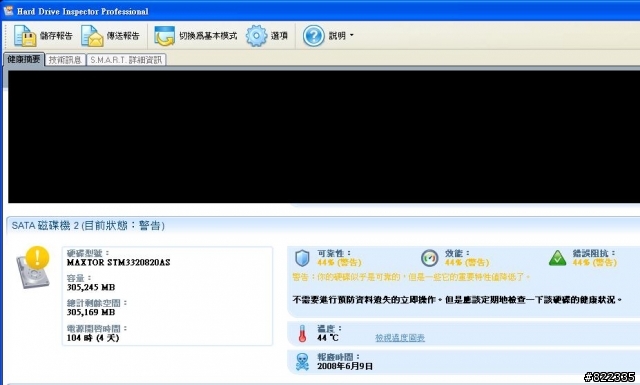Click the skull and crossbones icon
Screen dimensions: 640x385
302,362
